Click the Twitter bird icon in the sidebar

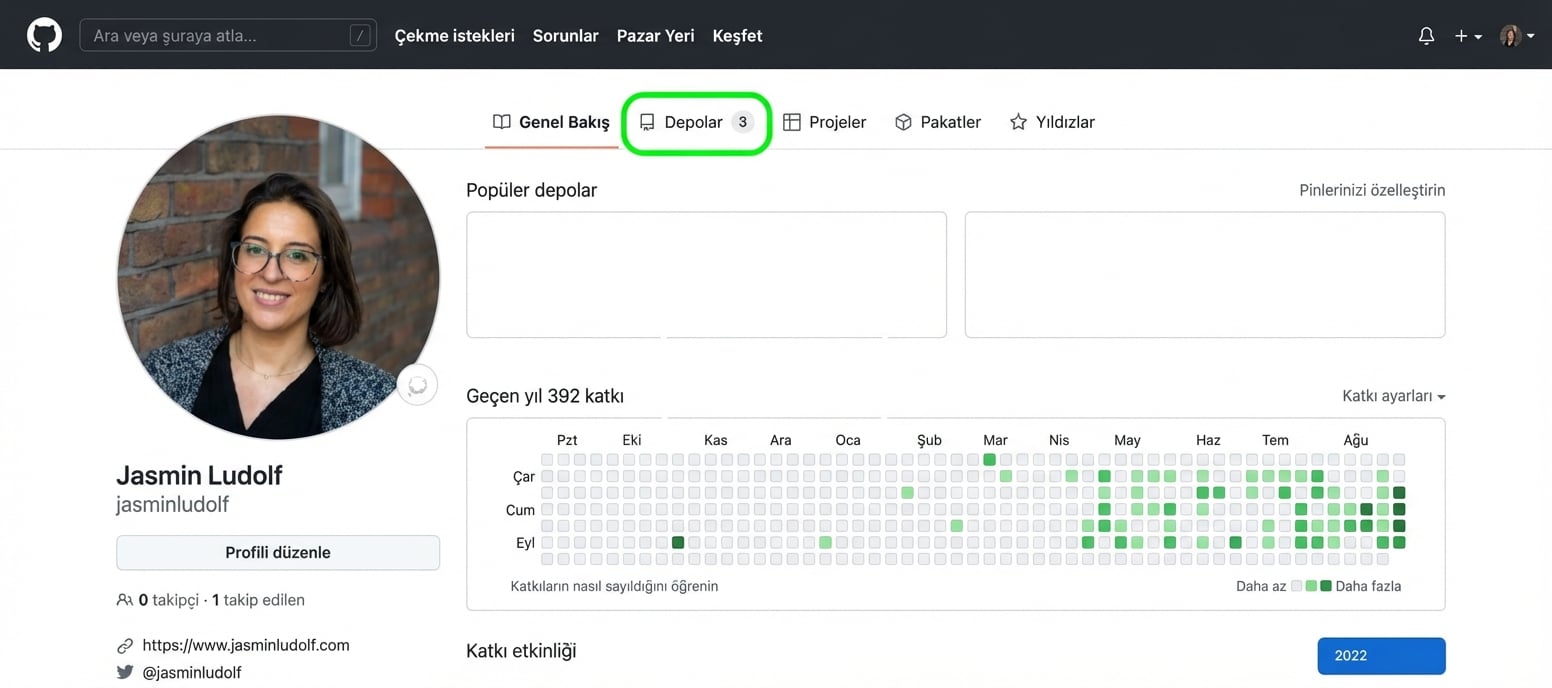point(125,672)
